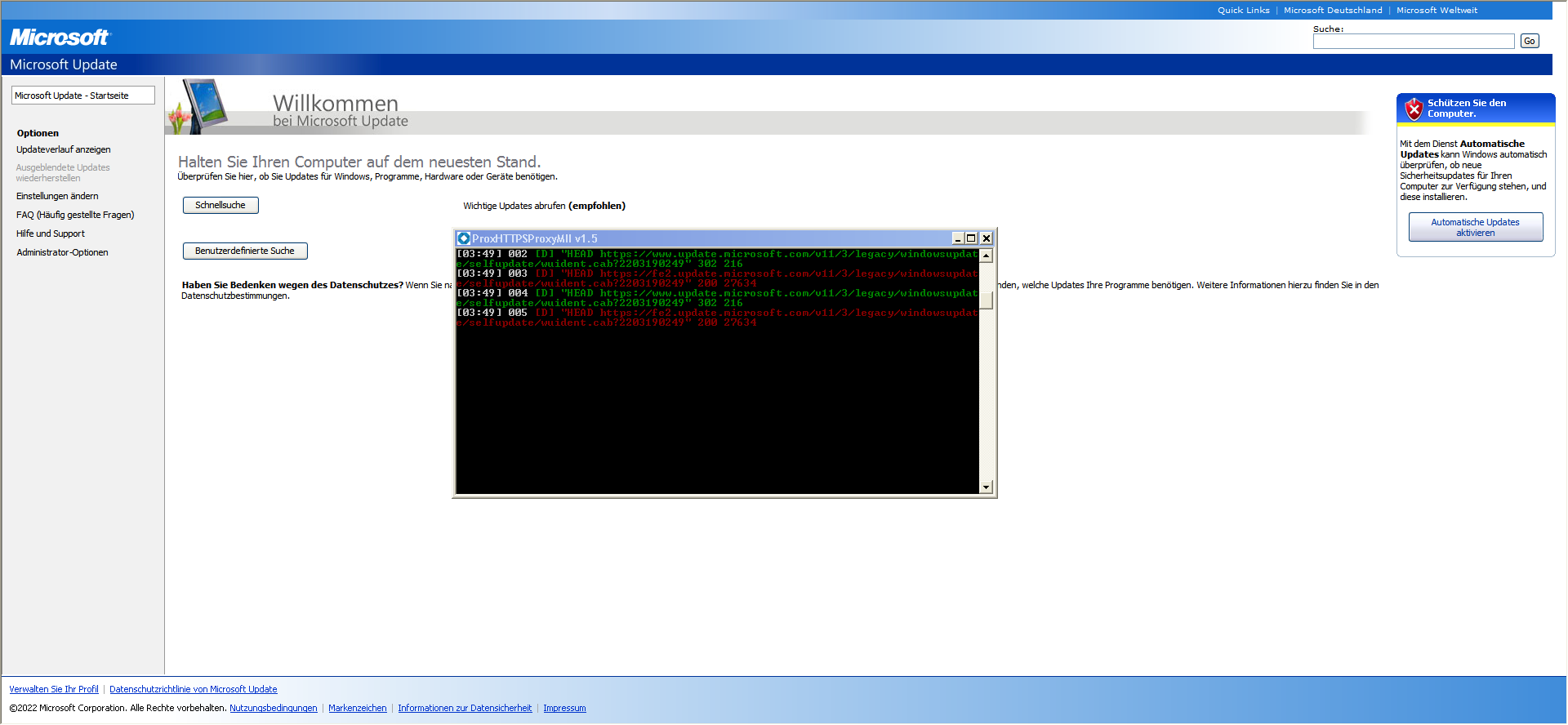This screenshot has width=1568, height=725.
Task: Open Impressum link
Action: click(x=564, y=708)
